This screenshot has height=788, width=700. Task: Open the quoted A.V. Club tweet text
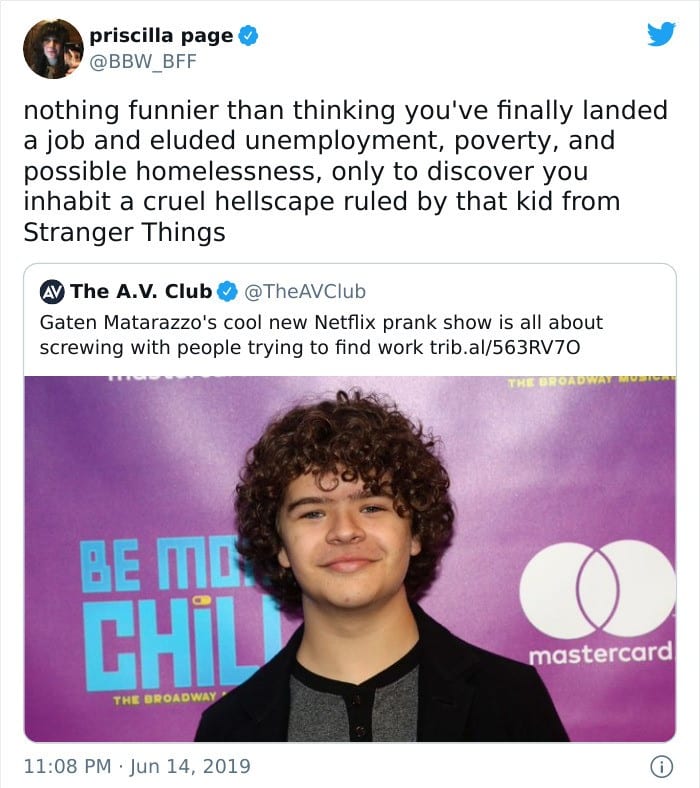coord(321,335)
